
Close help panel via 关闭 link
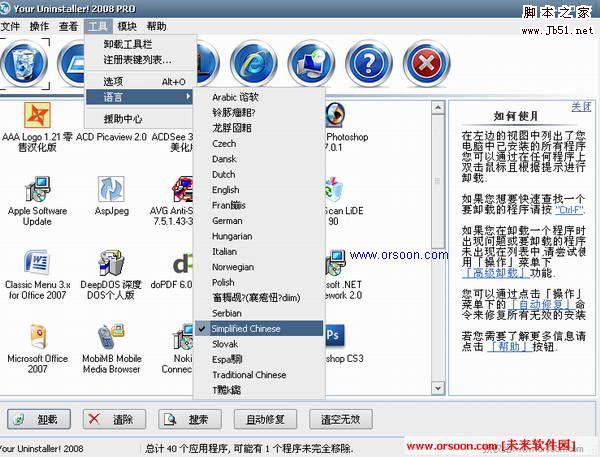tap(581, 106)
